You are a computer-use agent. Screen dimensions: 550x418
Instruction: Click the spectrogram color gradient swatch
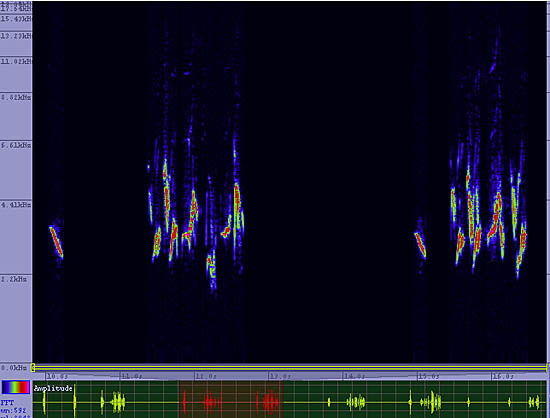(16, 387)
